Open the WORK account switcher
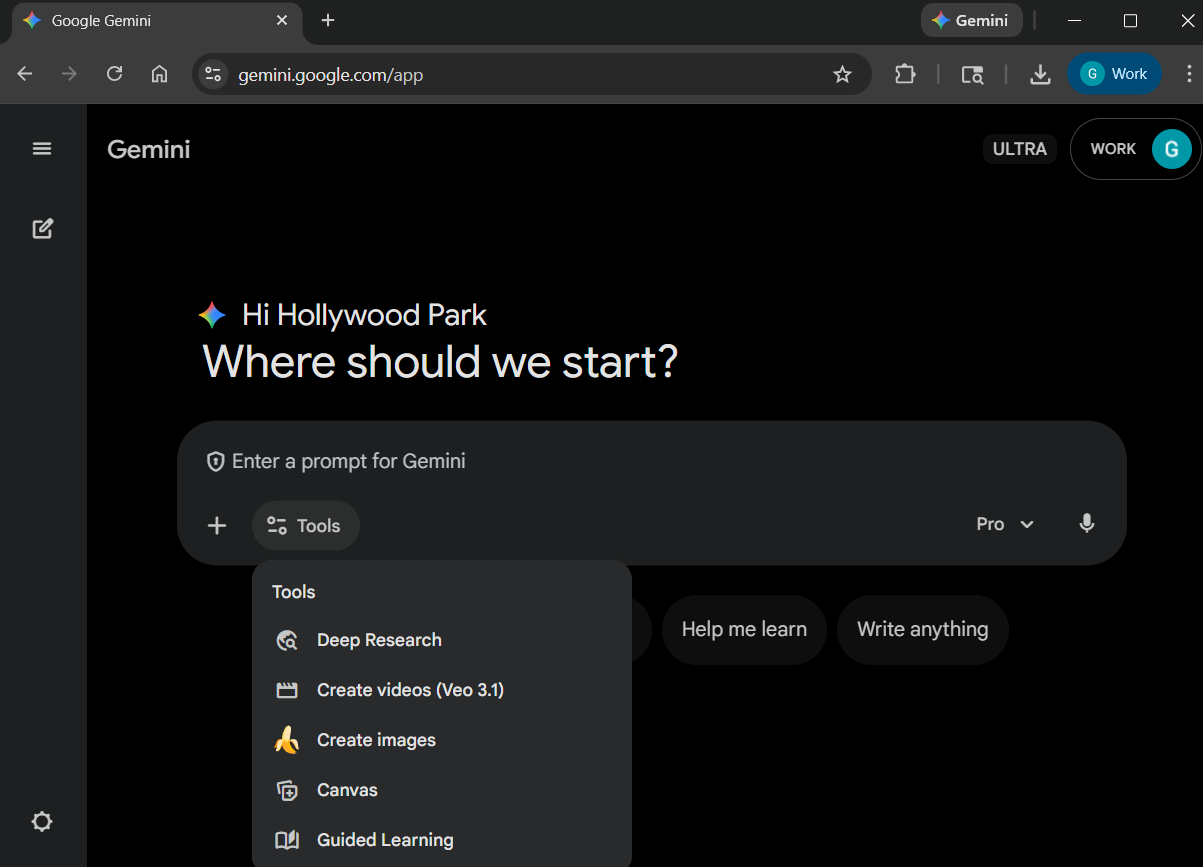Screen dimensions: 1203x867 coord(1135,149)
